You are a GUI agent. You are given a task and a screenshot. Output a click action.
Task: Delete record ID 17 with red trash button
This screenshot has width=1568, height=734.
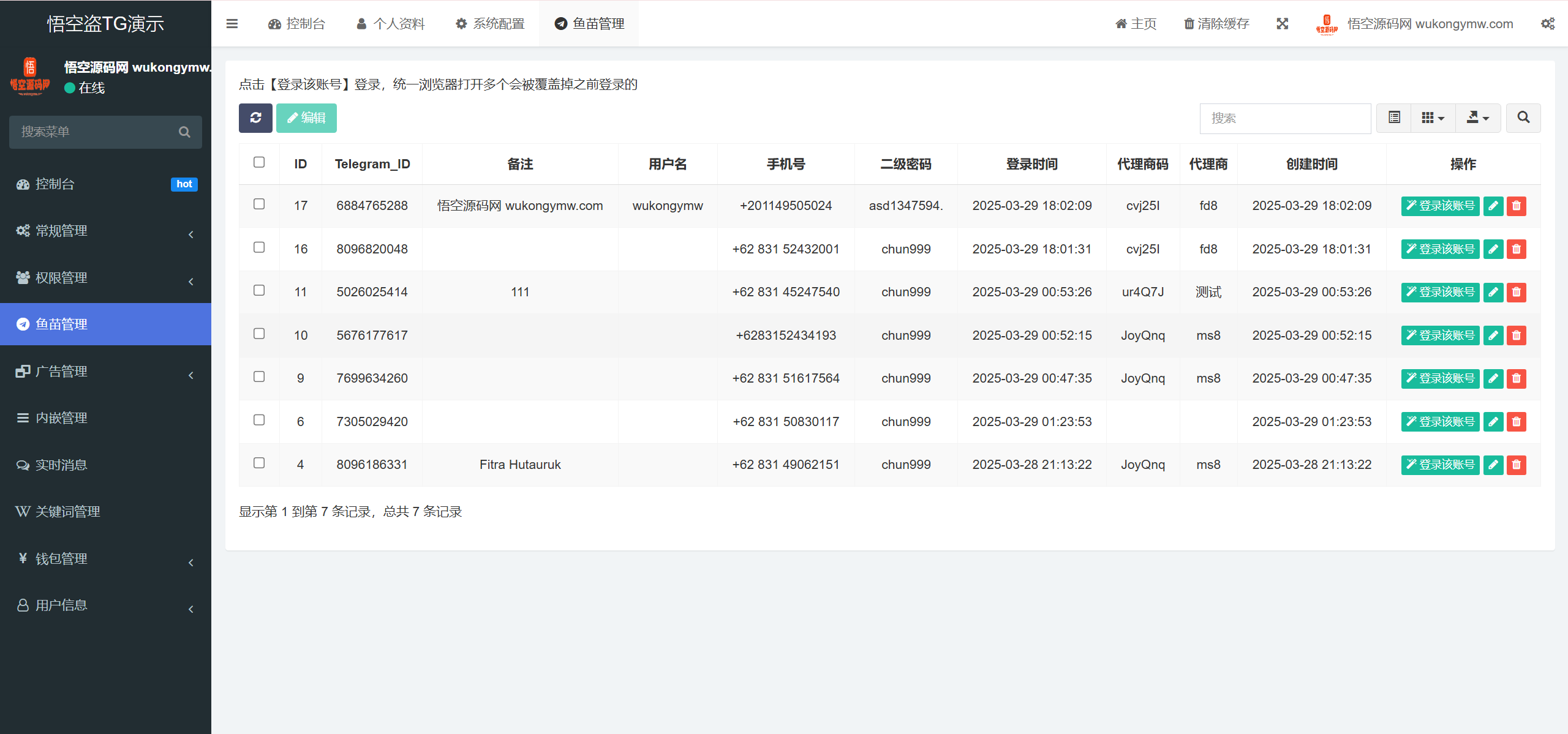(1517, 206)
